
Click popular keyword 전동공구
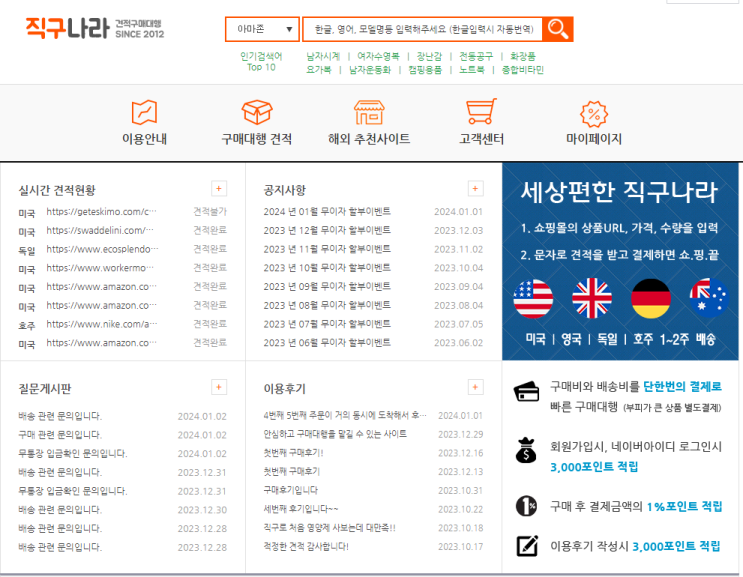(476, 56)
